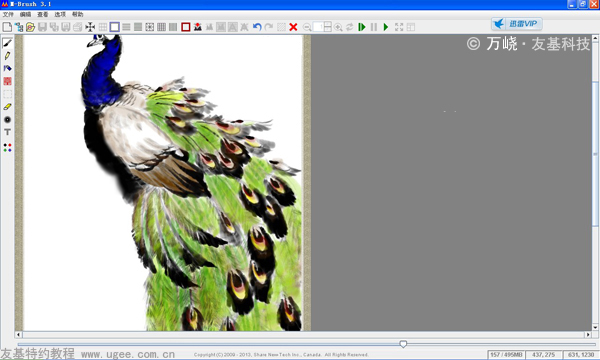Click the zoom in magnifier
The width and height of the screenshot is (600, 360).
338,27
